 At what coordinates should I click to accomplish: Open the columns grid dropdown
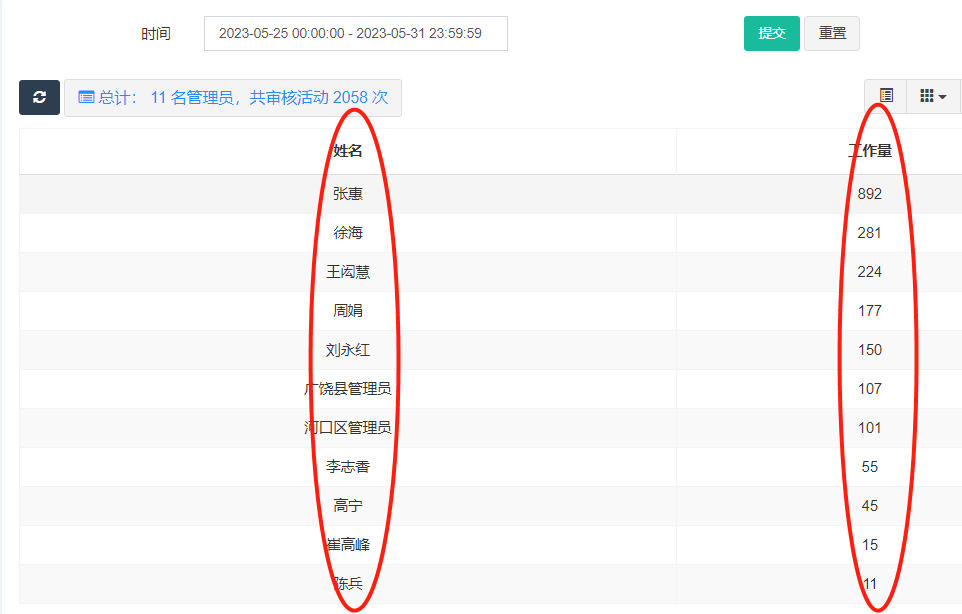[933, 96]
